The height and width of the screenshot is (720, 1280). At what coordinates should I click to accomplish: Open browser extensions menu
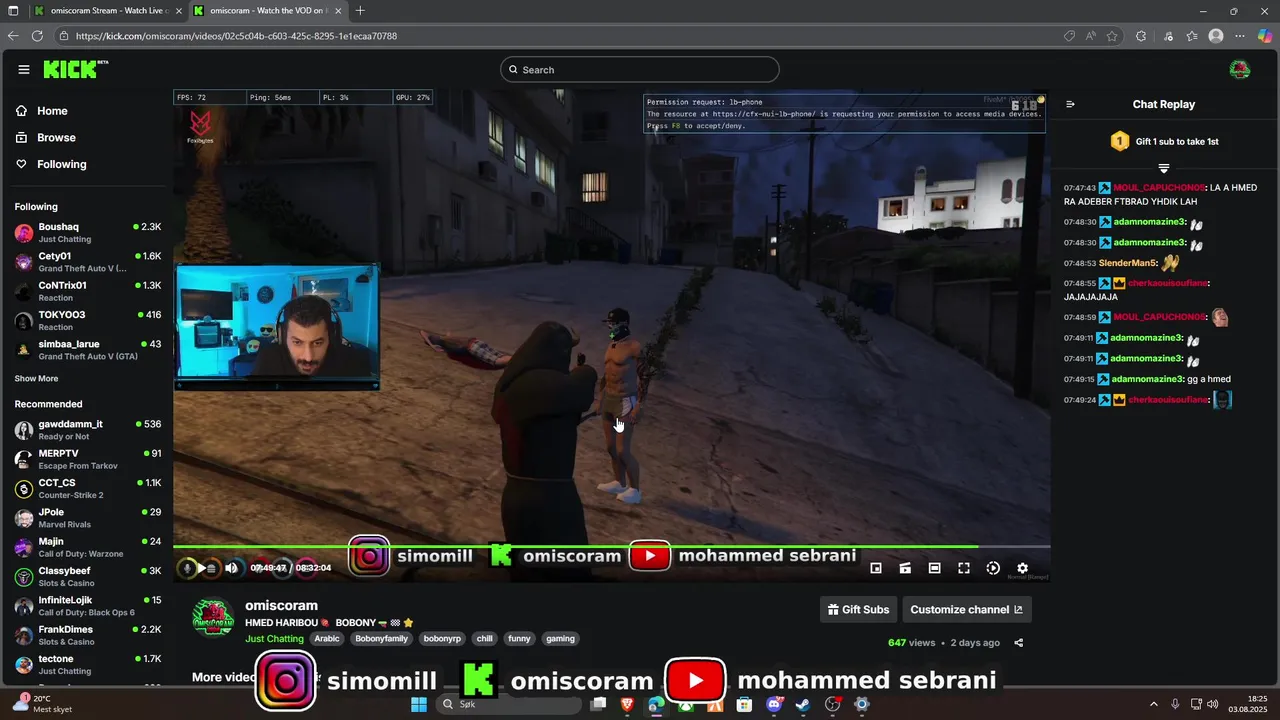coord(1141,36)
